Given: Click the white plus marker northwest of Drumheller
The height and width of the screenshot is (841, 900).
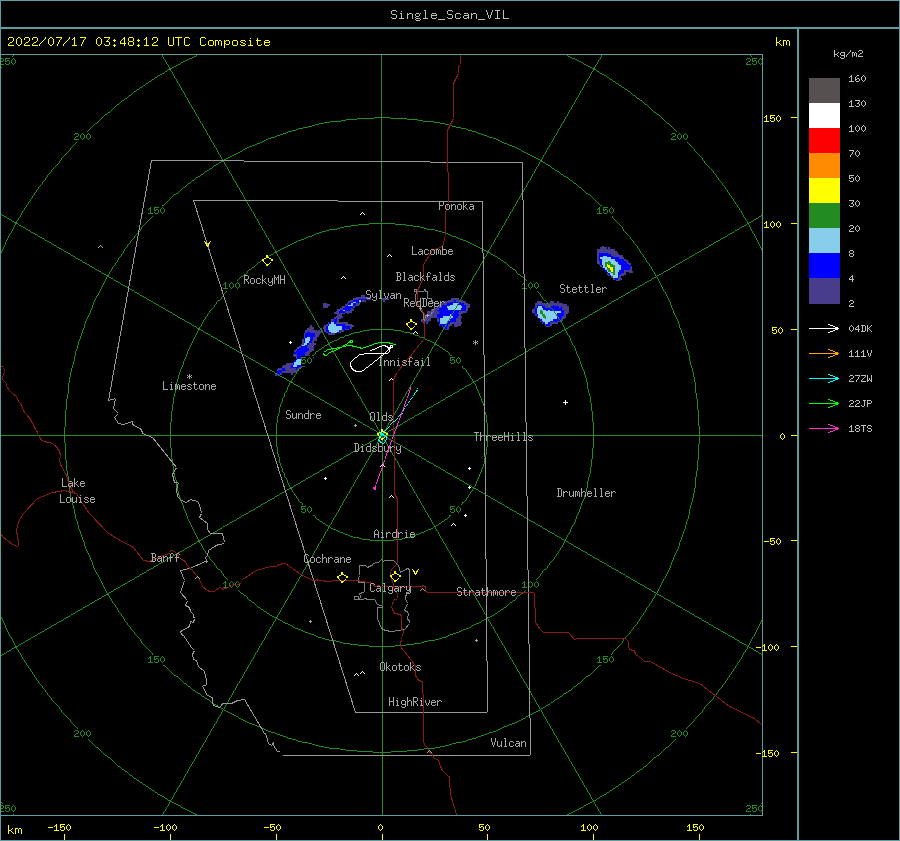Looking at the screenshot, I should point(565,402).
